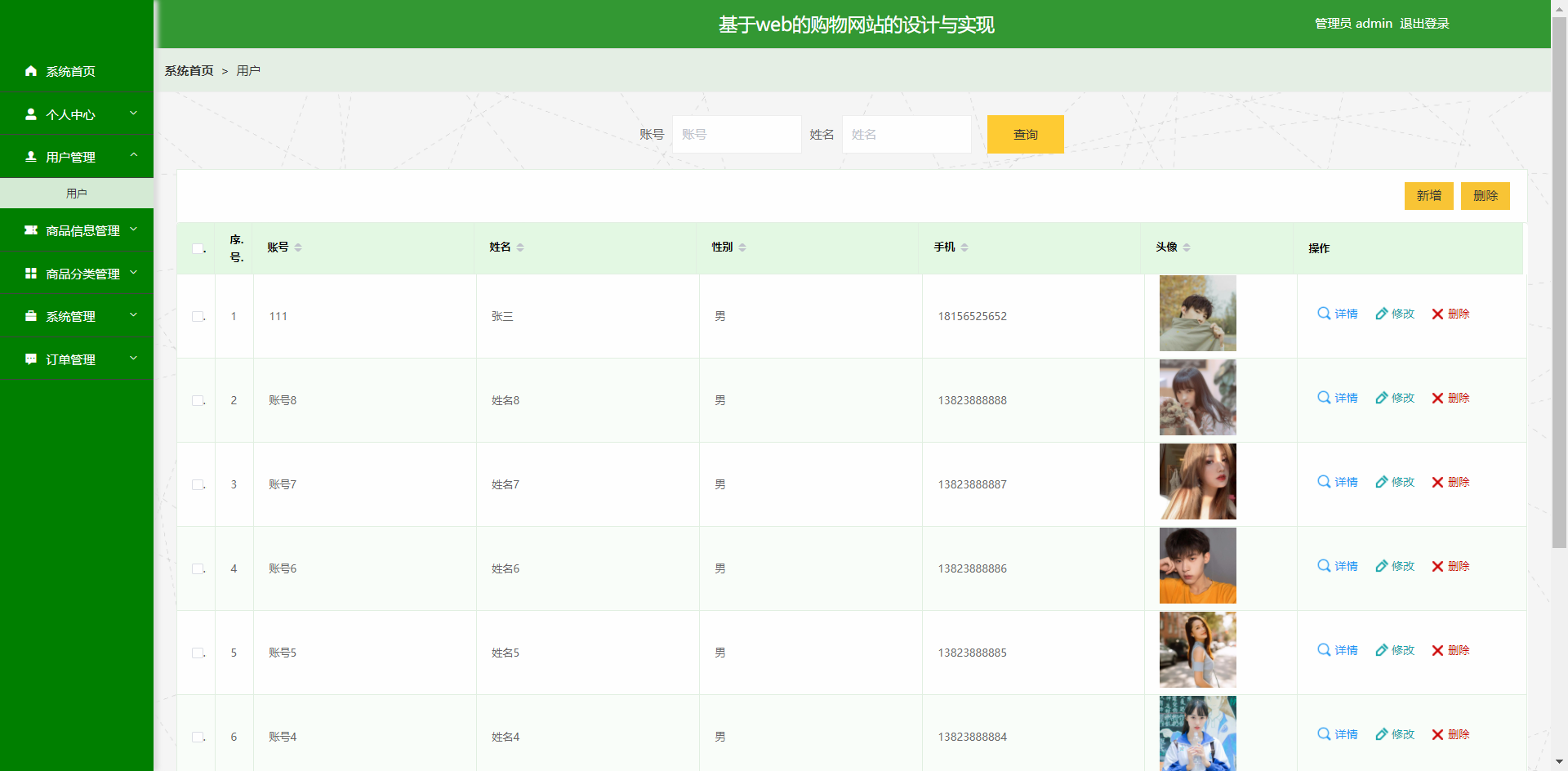Open the 用户 submenu item
This screenshot has width=1568, height=771.
coord(77,193)
